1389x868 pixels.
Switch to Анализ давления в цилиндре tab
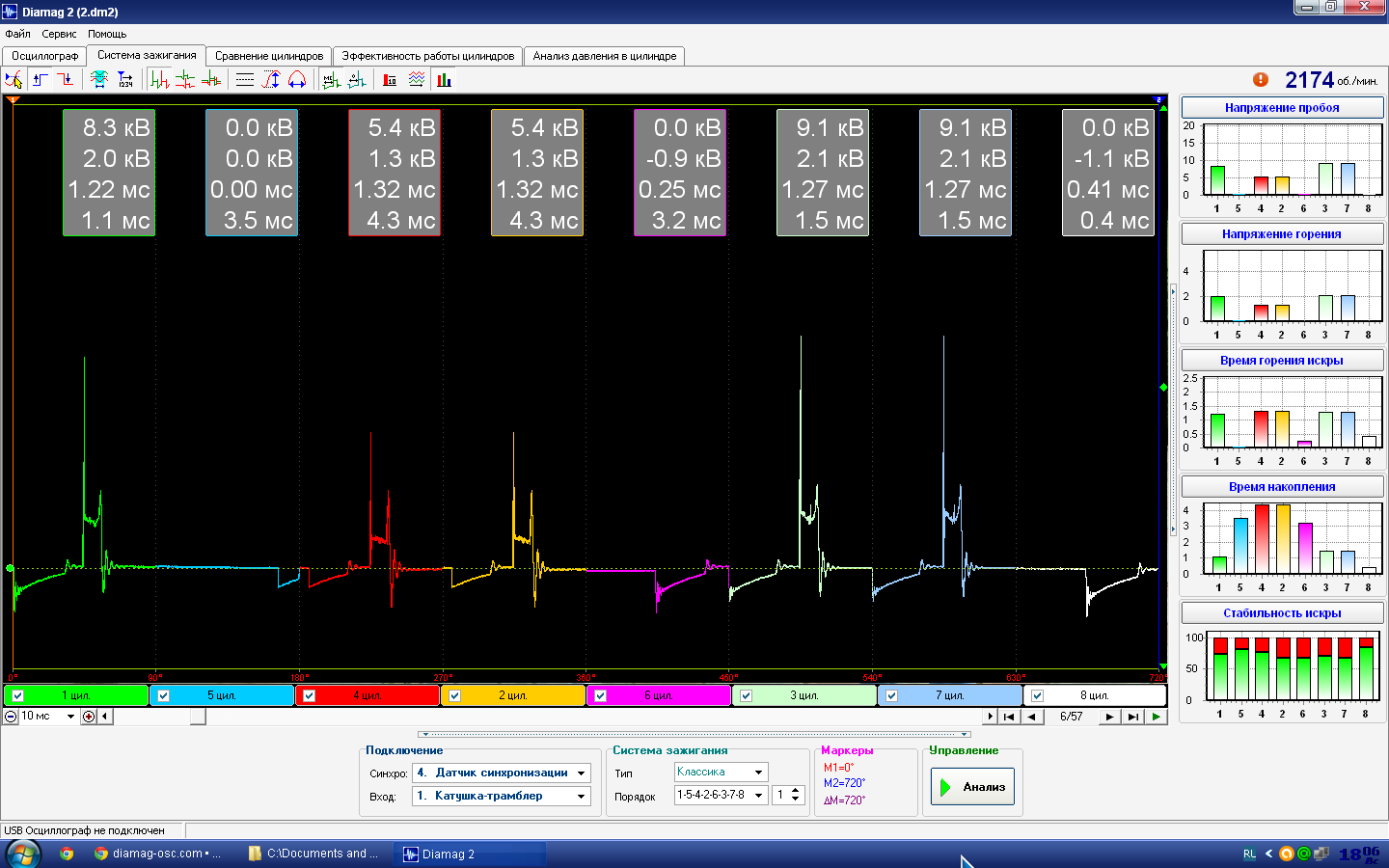coord(605,56)
